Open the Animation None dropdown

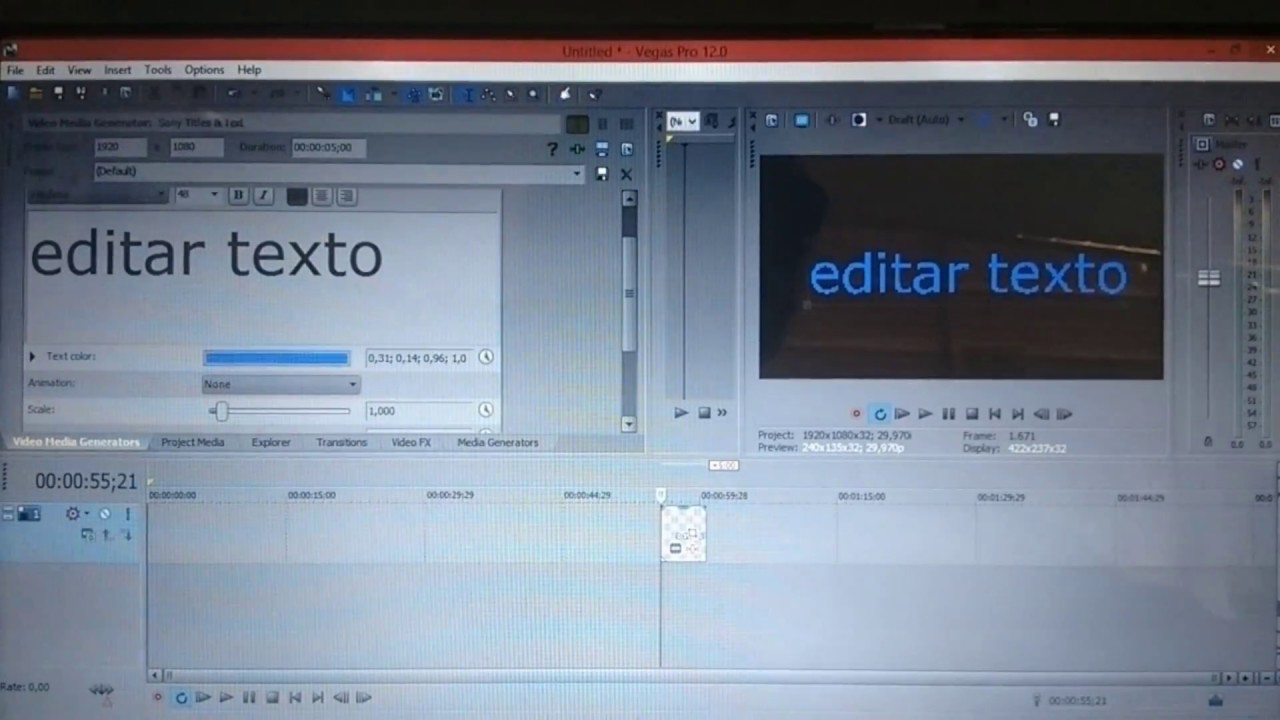click(x=281, y=384)
